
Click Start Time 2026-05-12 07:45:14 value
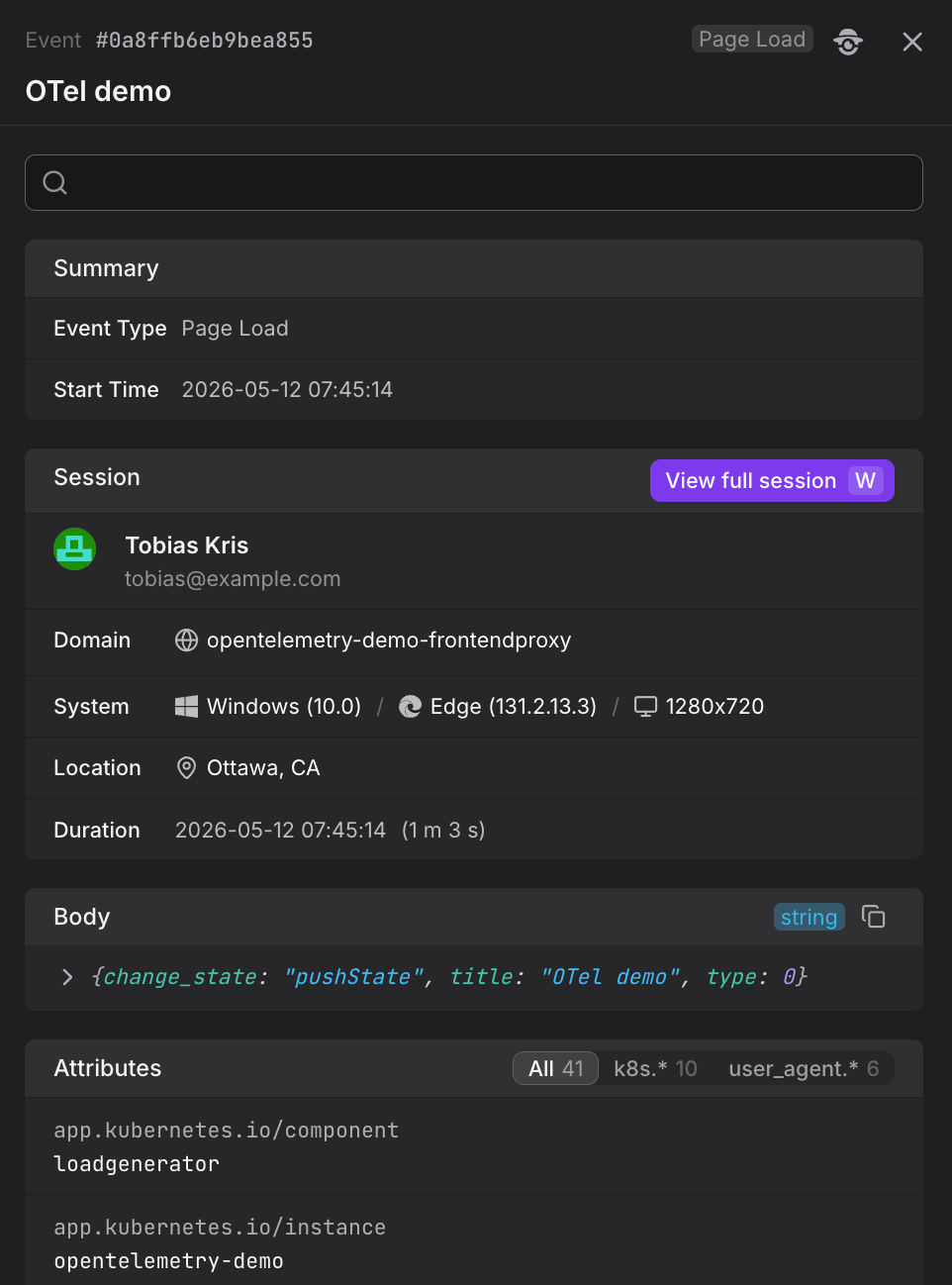coord(287,390)
